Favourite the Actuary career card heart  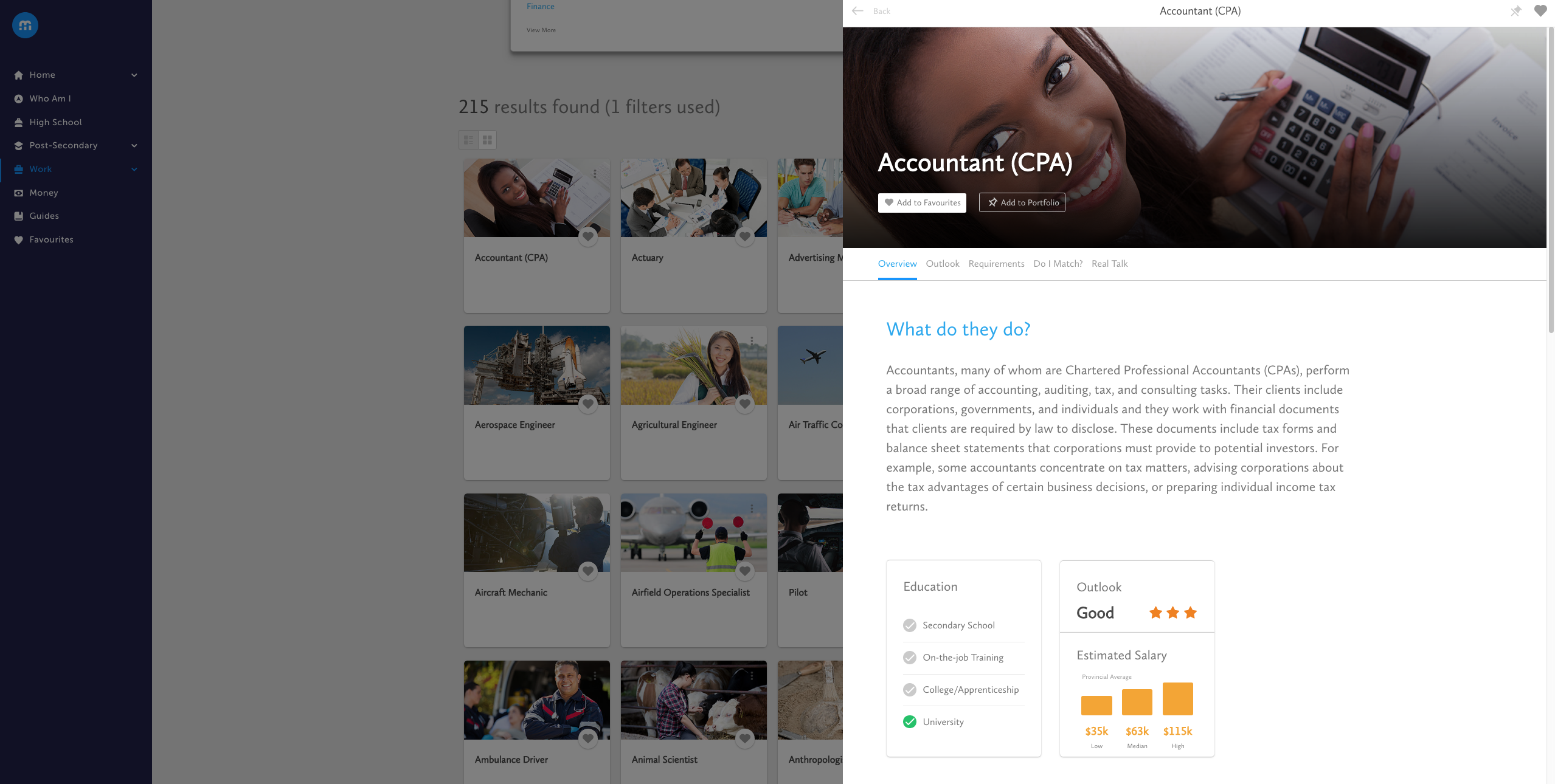pos(744,236)
